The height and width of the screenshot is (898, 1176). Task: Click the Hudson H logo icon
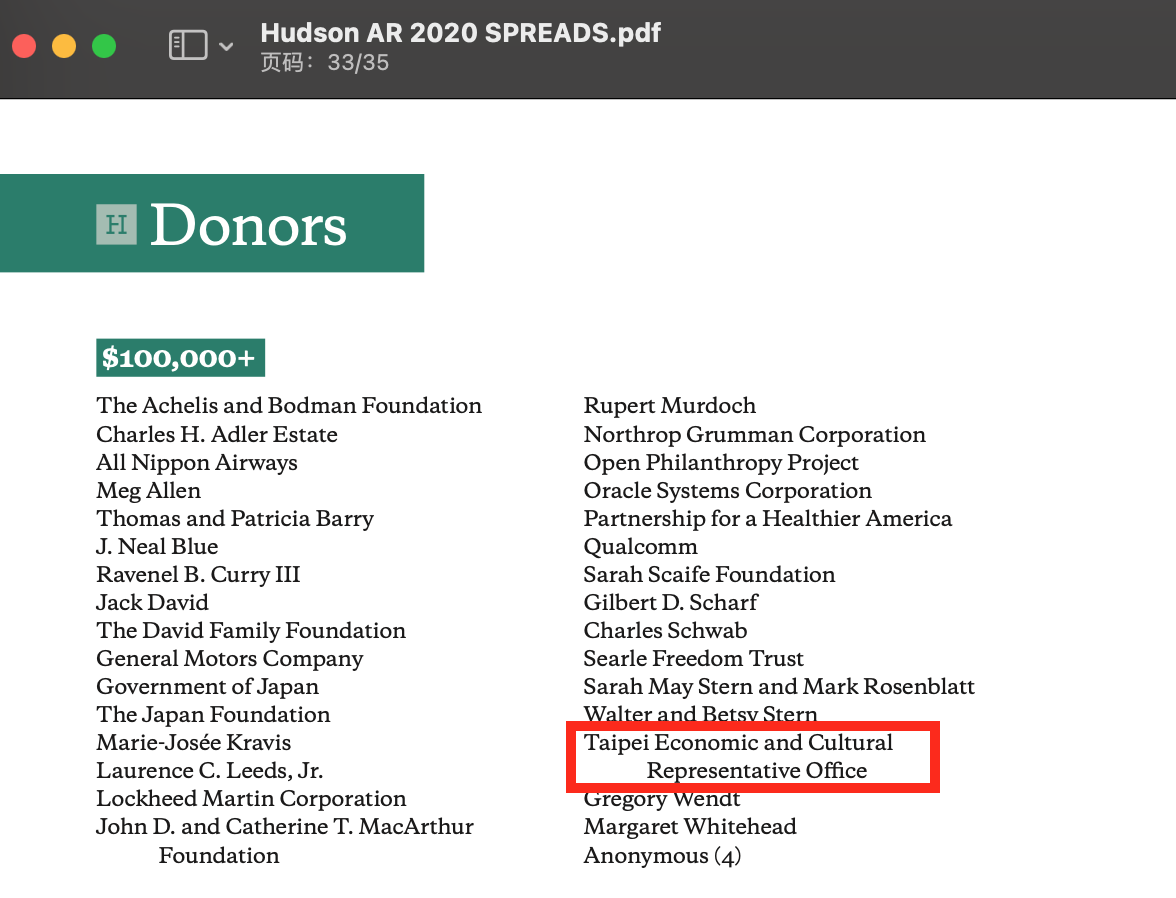click(x=116, y=223)
